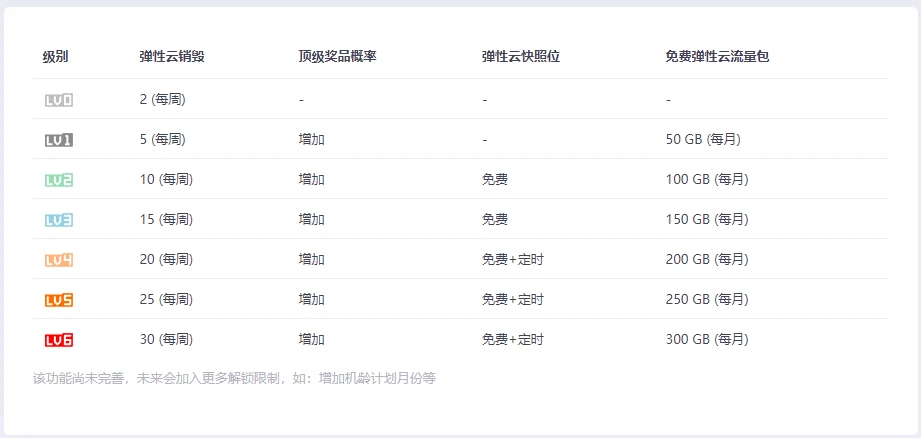
Task: Select the green LV2 level badge
Action: (59, 180)
